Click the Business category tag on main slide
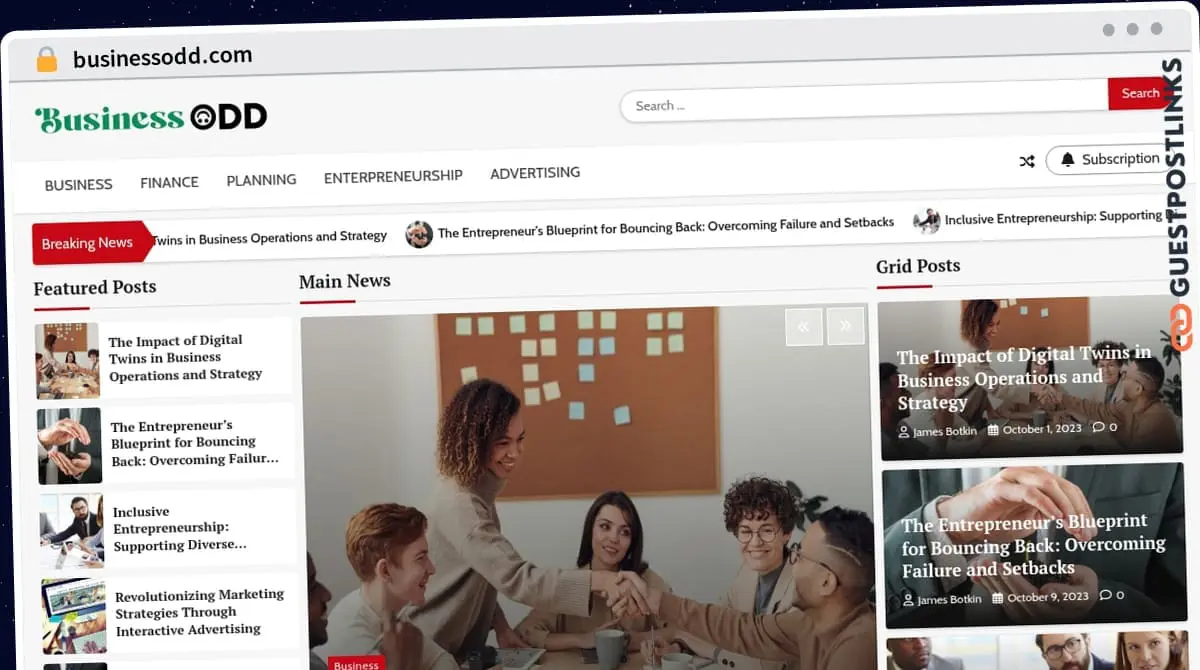Screen dimensions: 1200x670 [x=356, y=664]
